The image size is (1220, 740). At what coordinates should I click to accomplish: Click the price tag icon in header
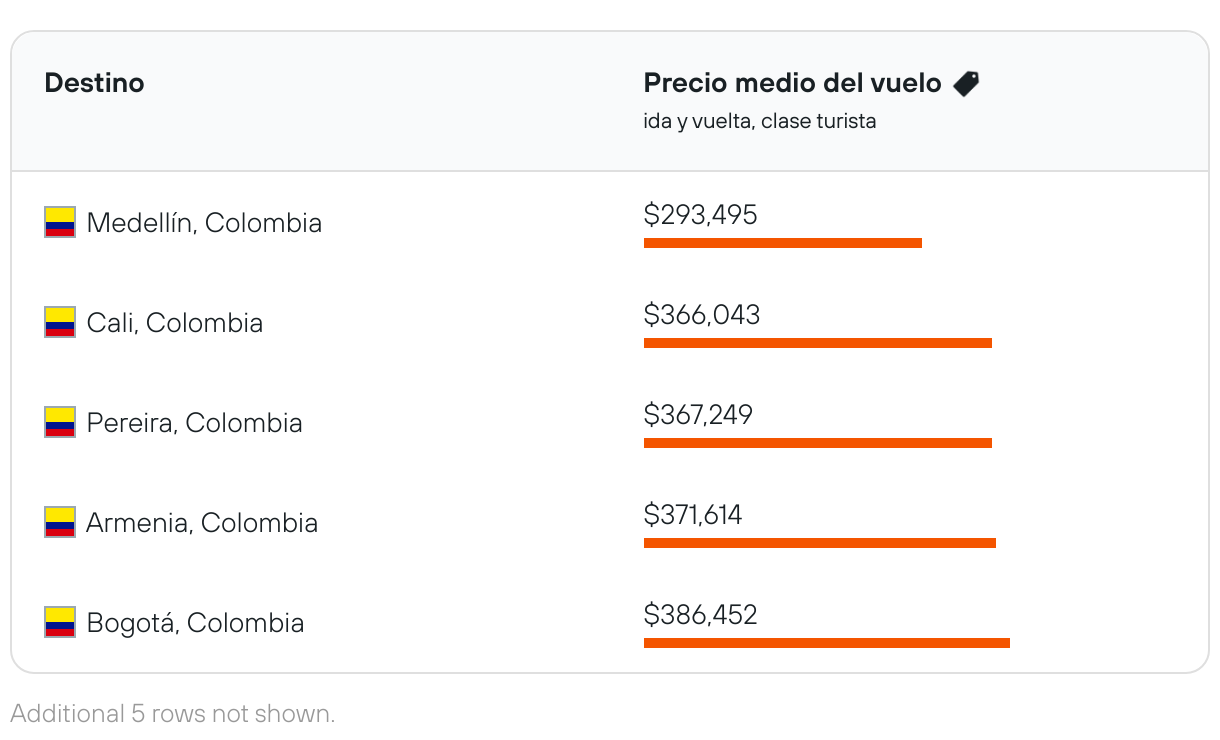click(x=966, y=84)
